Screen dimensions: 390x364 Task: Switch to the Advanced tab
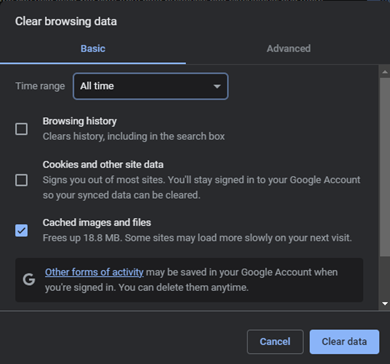(x=288, y=49)
